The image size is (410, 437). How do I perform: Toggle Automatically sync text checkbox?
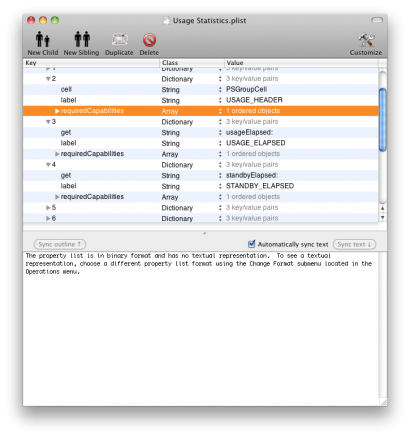pos(252,244)
